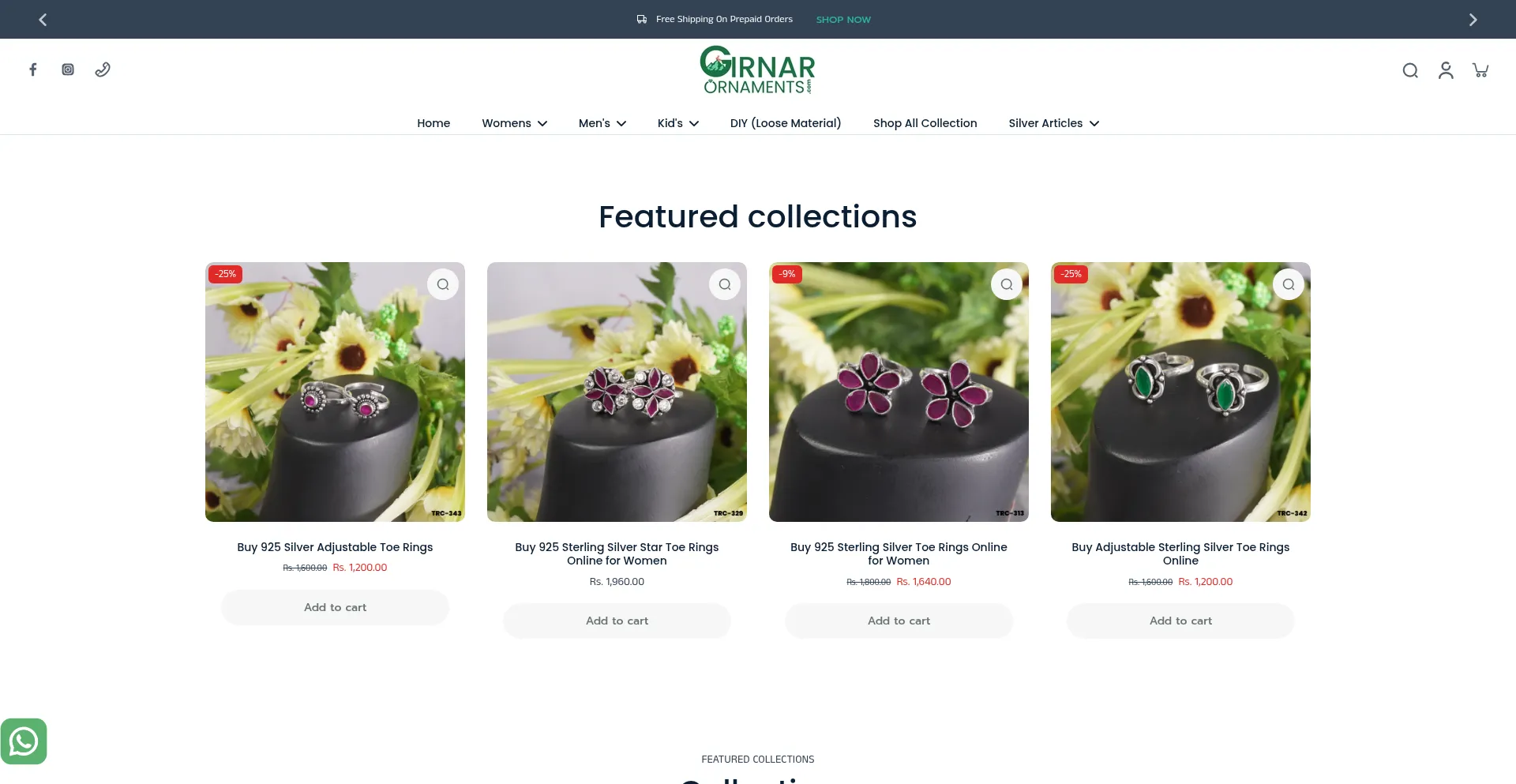The image size is (1516, 784).
Task: Show next announcement with right arrow
Action: click(x=1473, y=20)
